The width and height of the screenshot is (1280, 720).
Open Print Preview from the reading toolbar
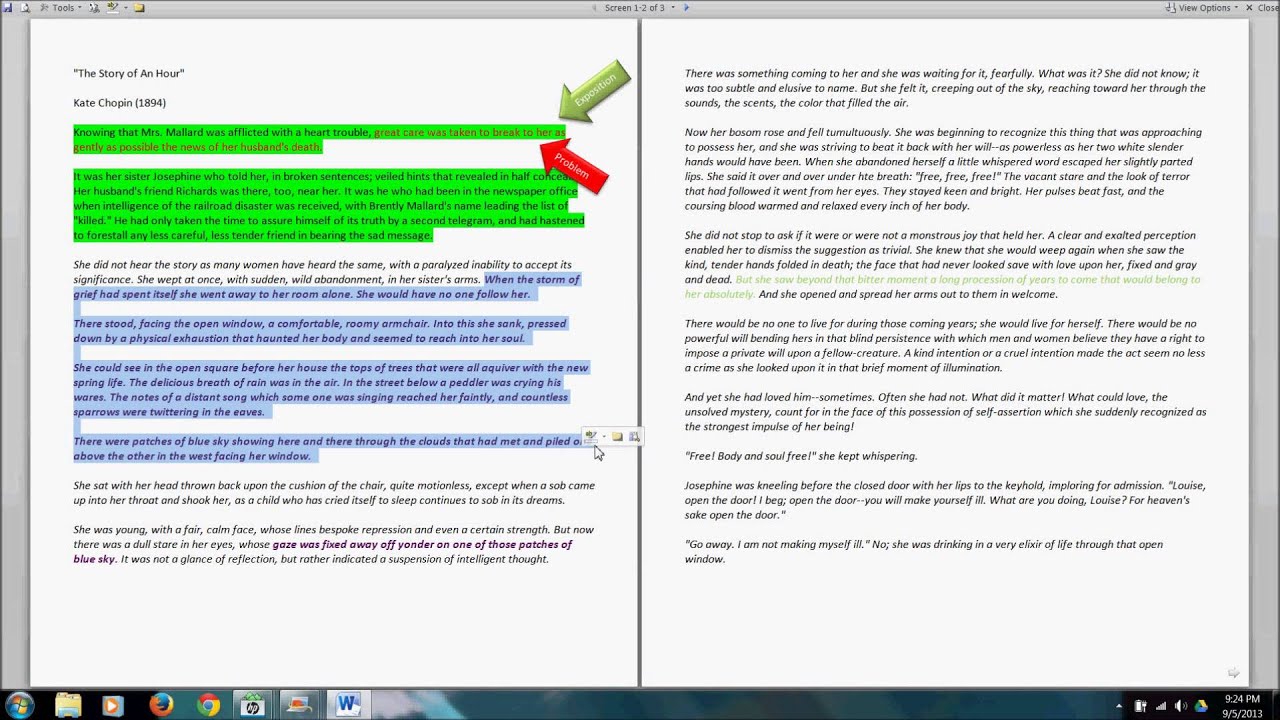coord(25,8)
